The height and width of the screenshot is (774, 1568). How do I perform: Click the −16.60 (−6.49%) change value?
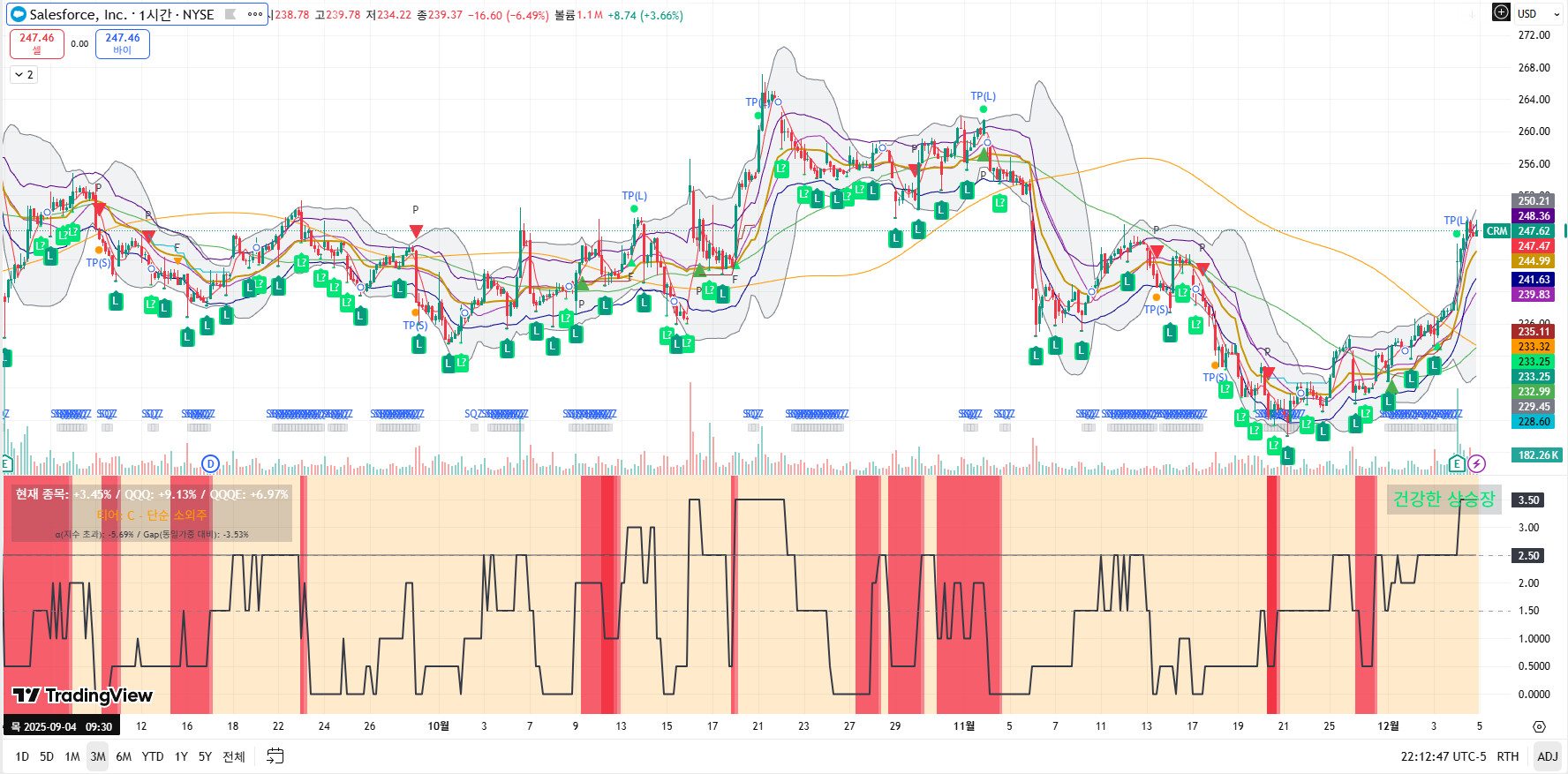coord(508,15)
